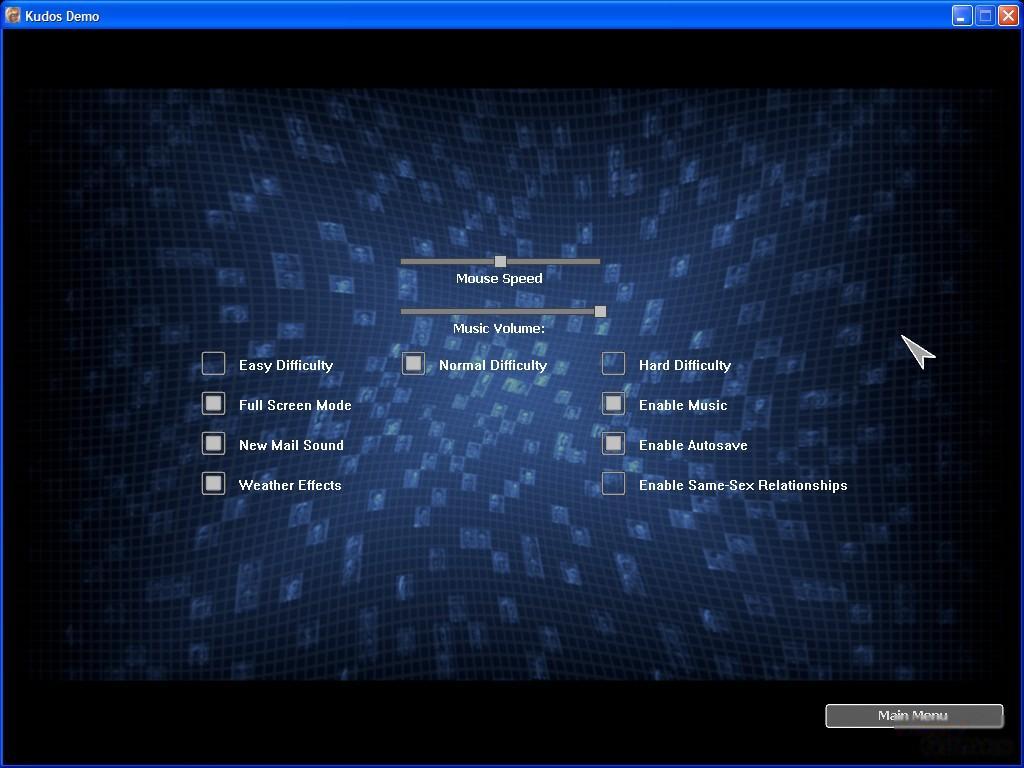
Task: Close the Kudos Demo window
Action: click(x=1008, y=16)
